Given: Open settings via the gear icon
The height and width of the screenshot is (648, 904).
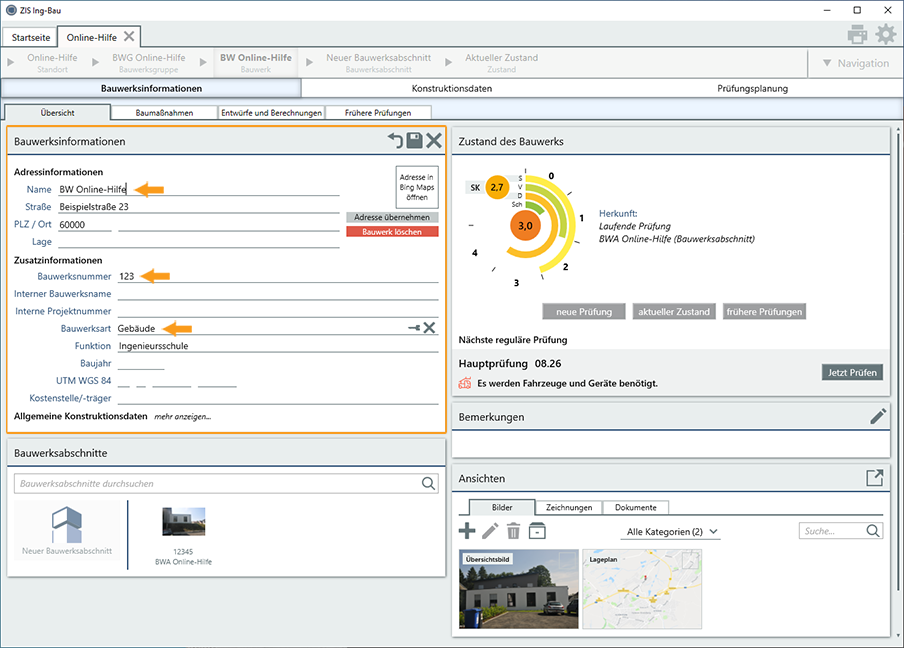Looking at the screenshot, I should tap(885, 35).
